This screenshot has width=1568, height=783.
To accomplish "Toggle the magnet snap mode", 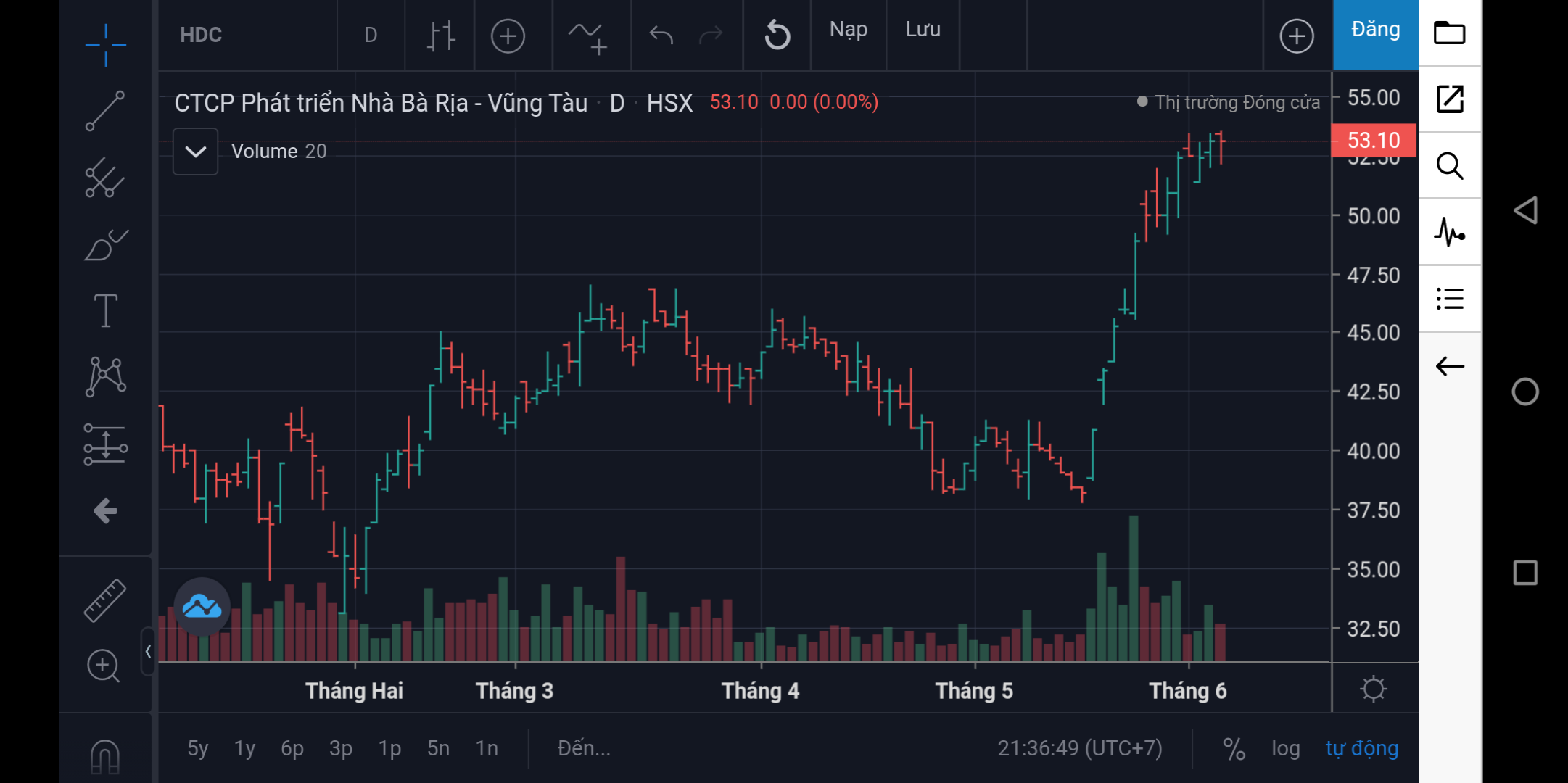I will 105,755.
